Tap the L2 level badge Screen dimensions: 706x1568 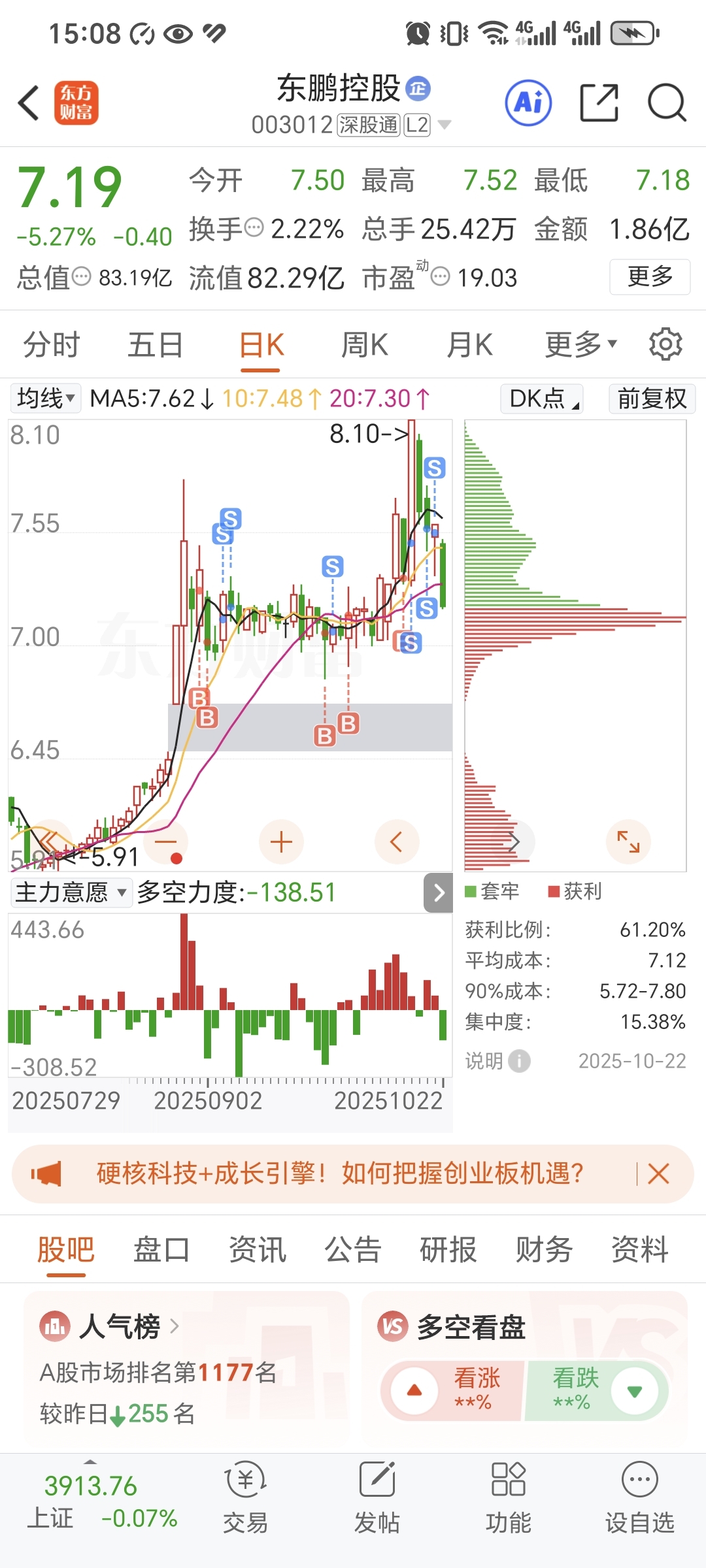tap(417, 125)
